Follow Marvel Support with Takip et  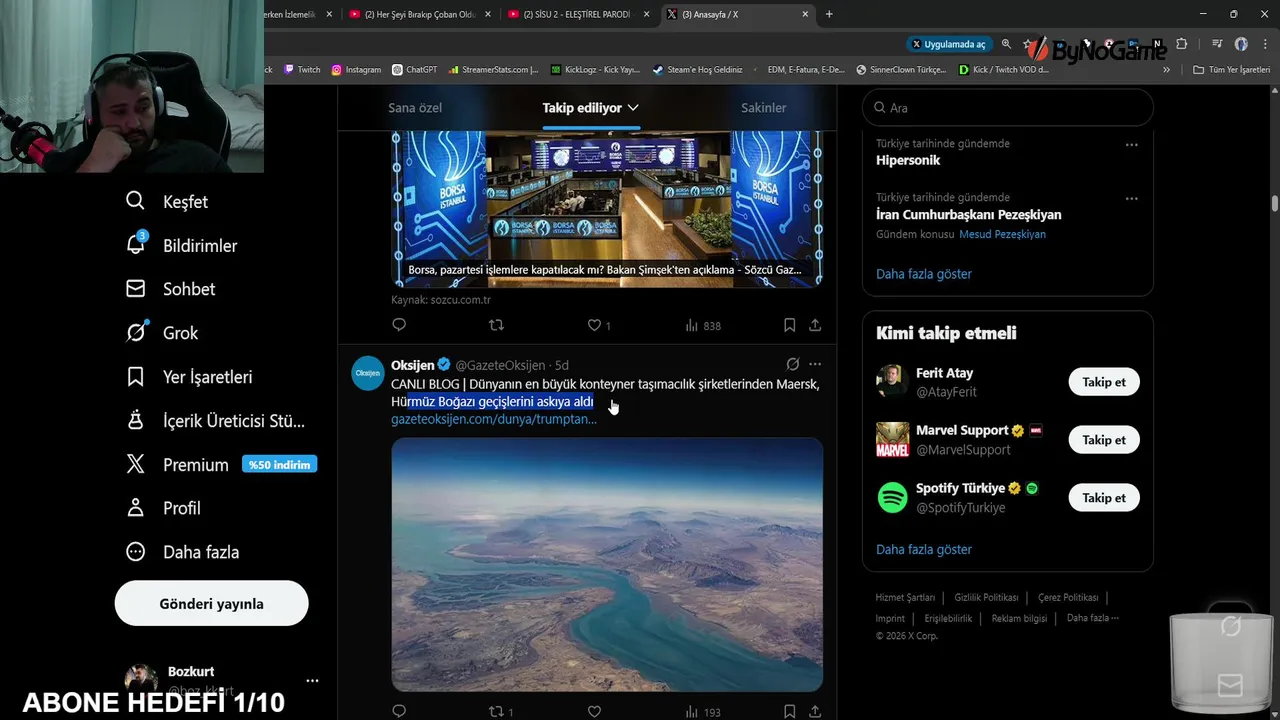coord(1104,440)
